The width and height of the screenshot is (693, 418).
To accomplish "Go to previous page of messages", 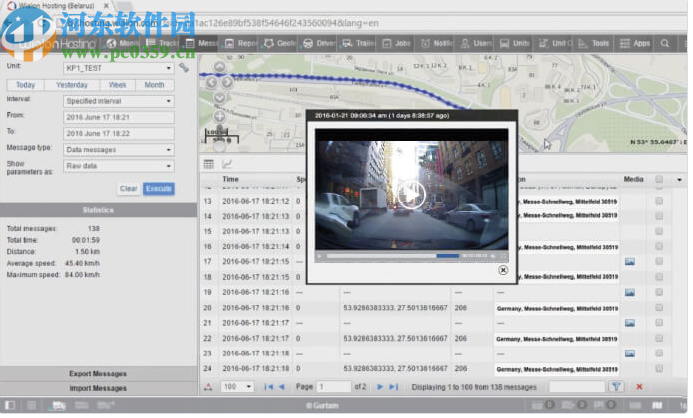I will tap(282, 387).
